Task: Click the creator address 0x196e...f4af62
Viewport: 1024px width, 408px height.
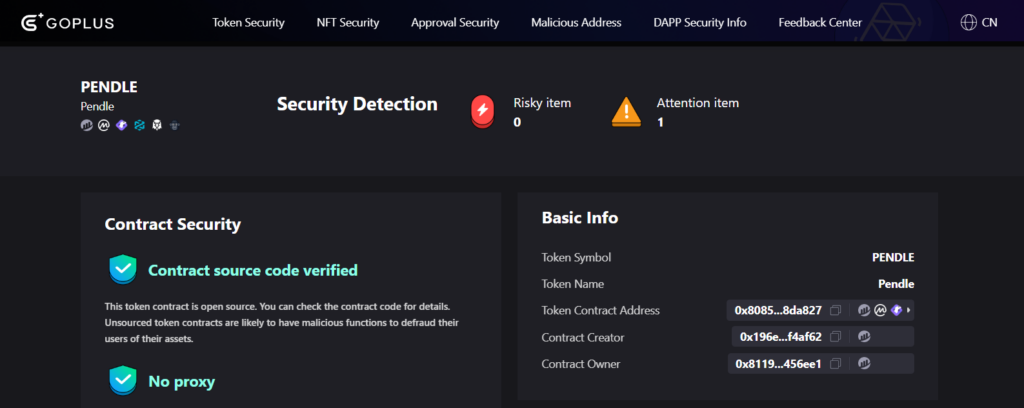Action: point(780,337)
